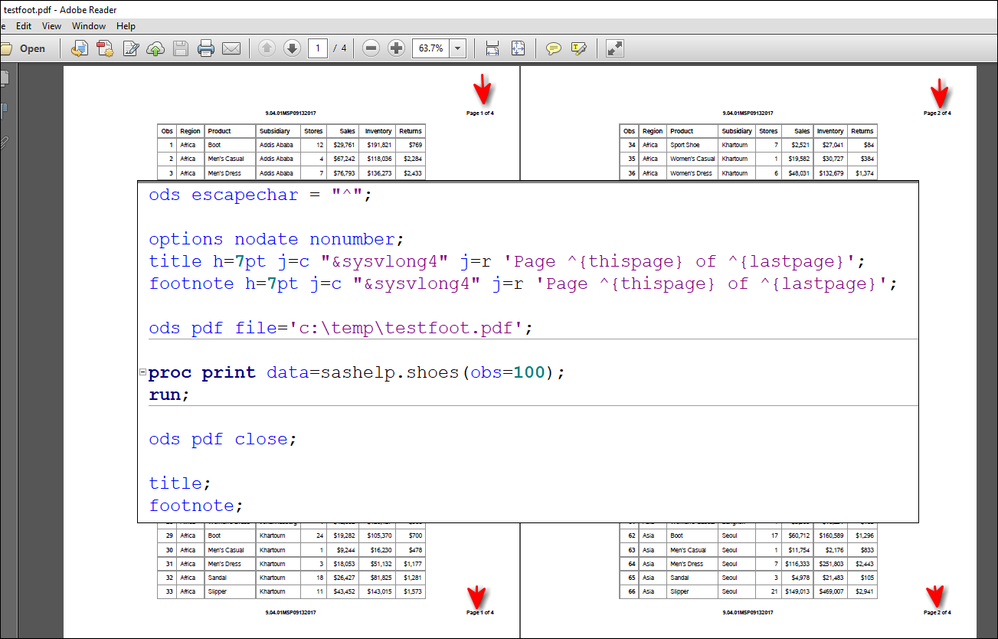Zoom in with the plus button
998x639 pixels.
396,48
